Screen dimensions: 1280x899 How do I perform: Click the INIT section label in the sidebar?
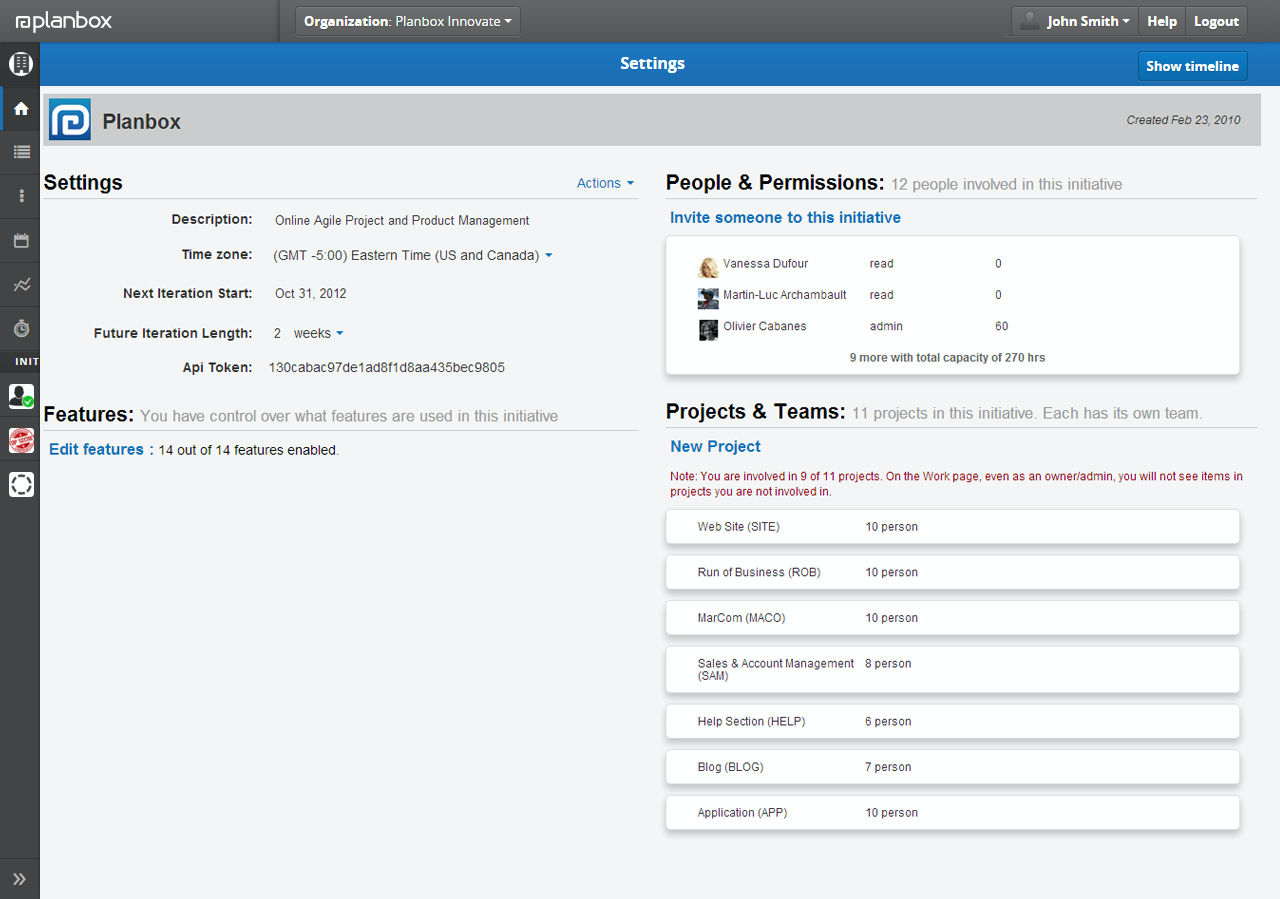26,361
